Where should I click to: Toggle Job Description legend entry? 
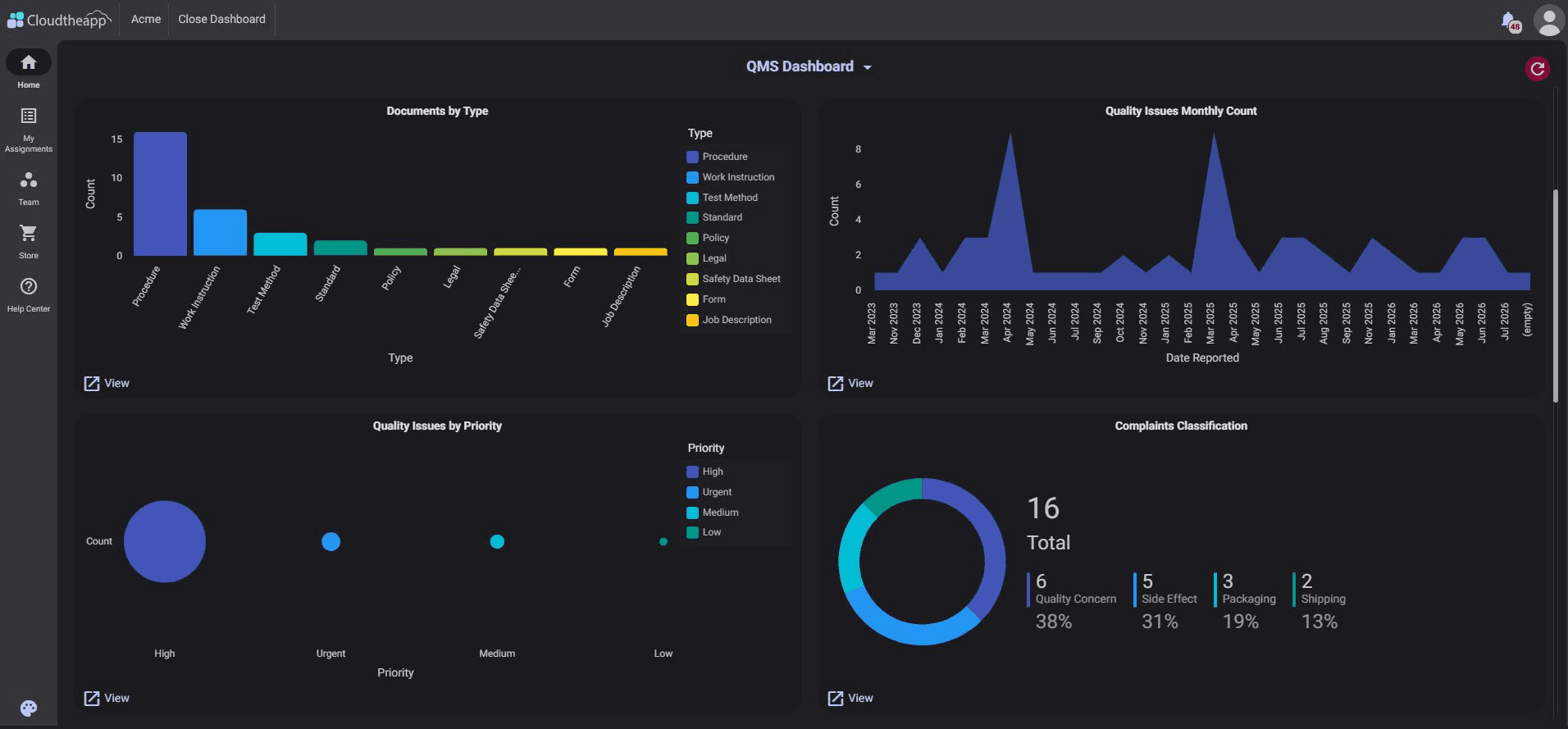(729, 320)
